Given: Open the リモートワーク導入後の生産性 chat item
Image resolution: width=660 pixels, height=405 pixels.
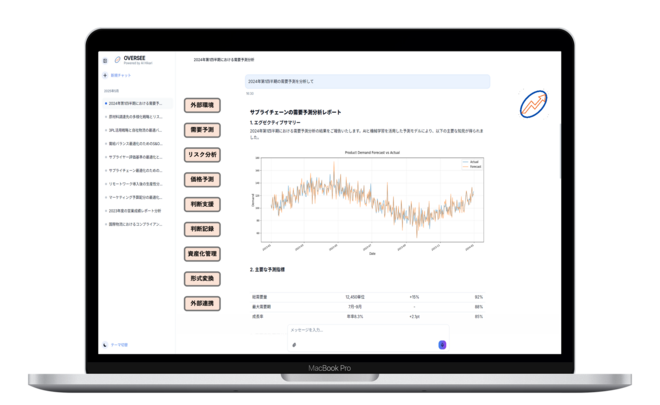Looking at the screenshot, I should point(134,184).
